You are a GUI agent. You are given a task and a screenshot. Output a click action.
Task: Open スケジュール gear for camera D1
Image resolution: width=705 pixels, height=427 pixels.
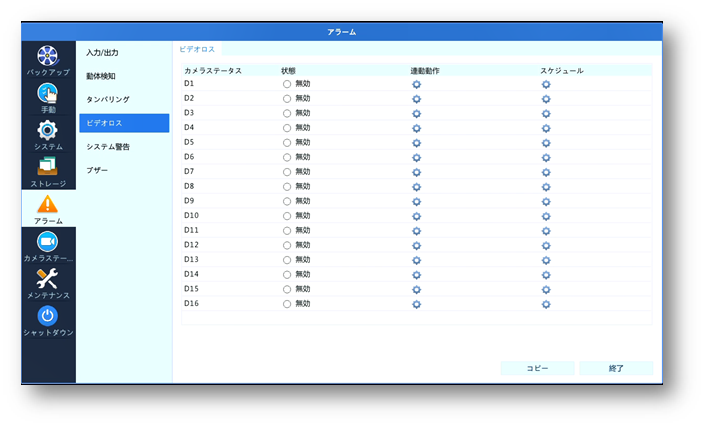click(x=546, y=85)
